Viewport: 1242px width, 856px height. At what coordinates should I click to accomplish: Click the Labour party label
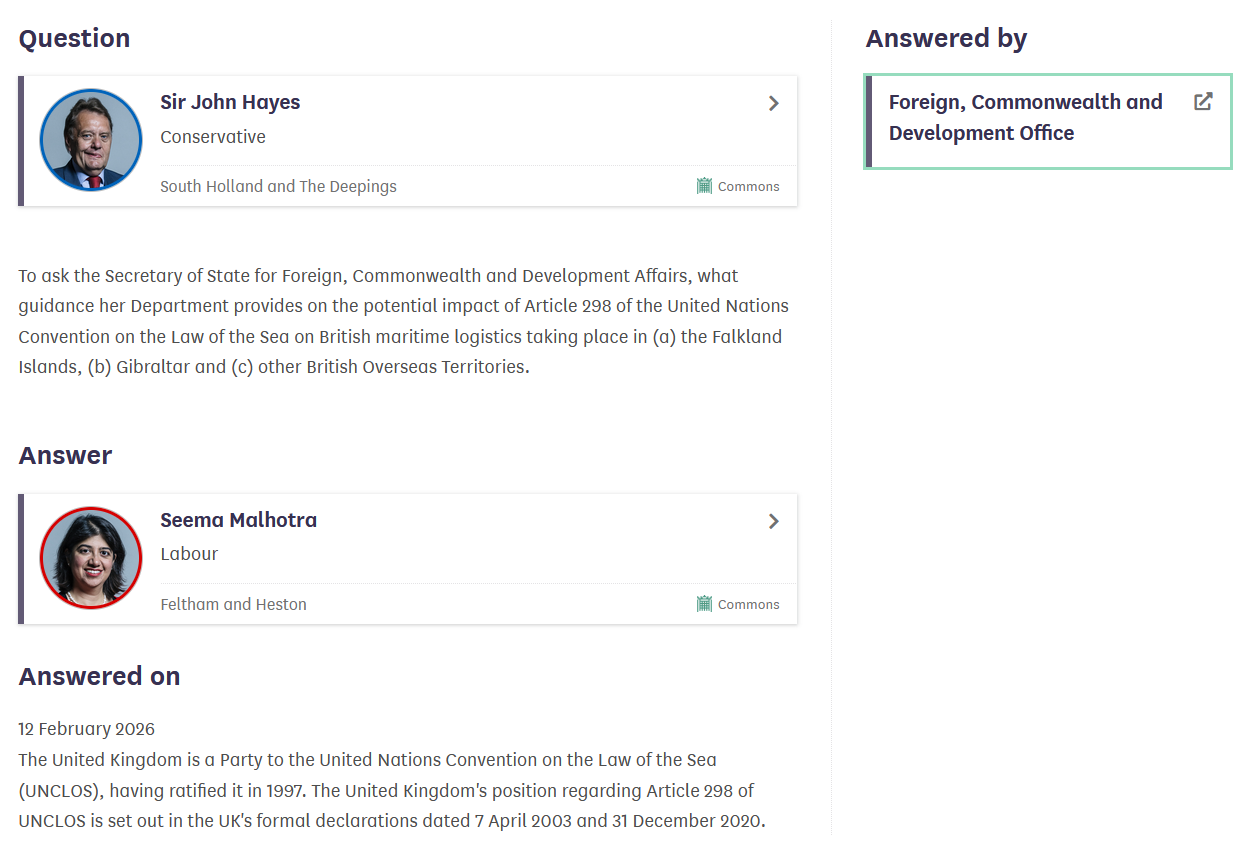tap(189, 554)
